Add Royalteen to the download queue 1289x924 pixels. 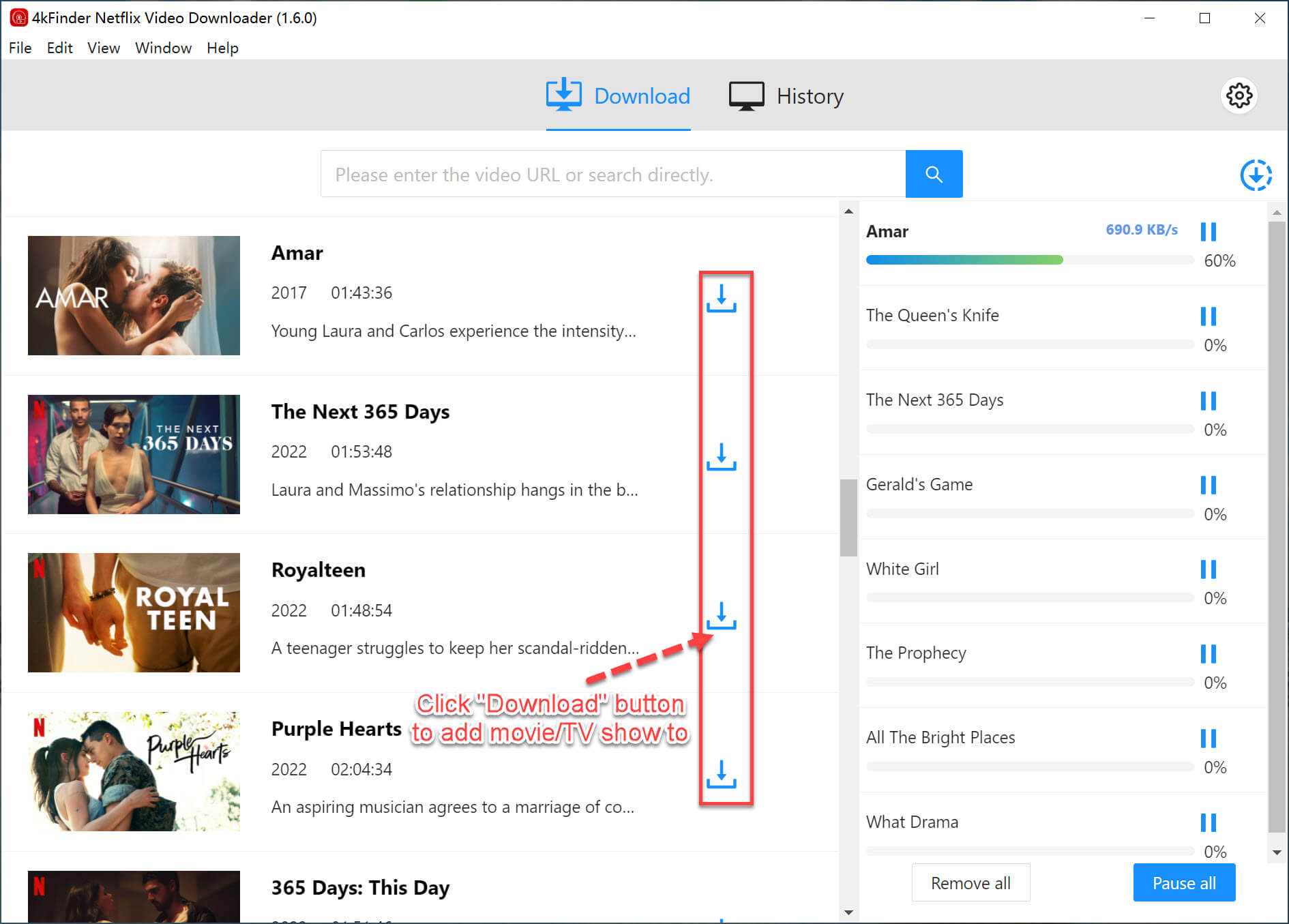[721, 616]
